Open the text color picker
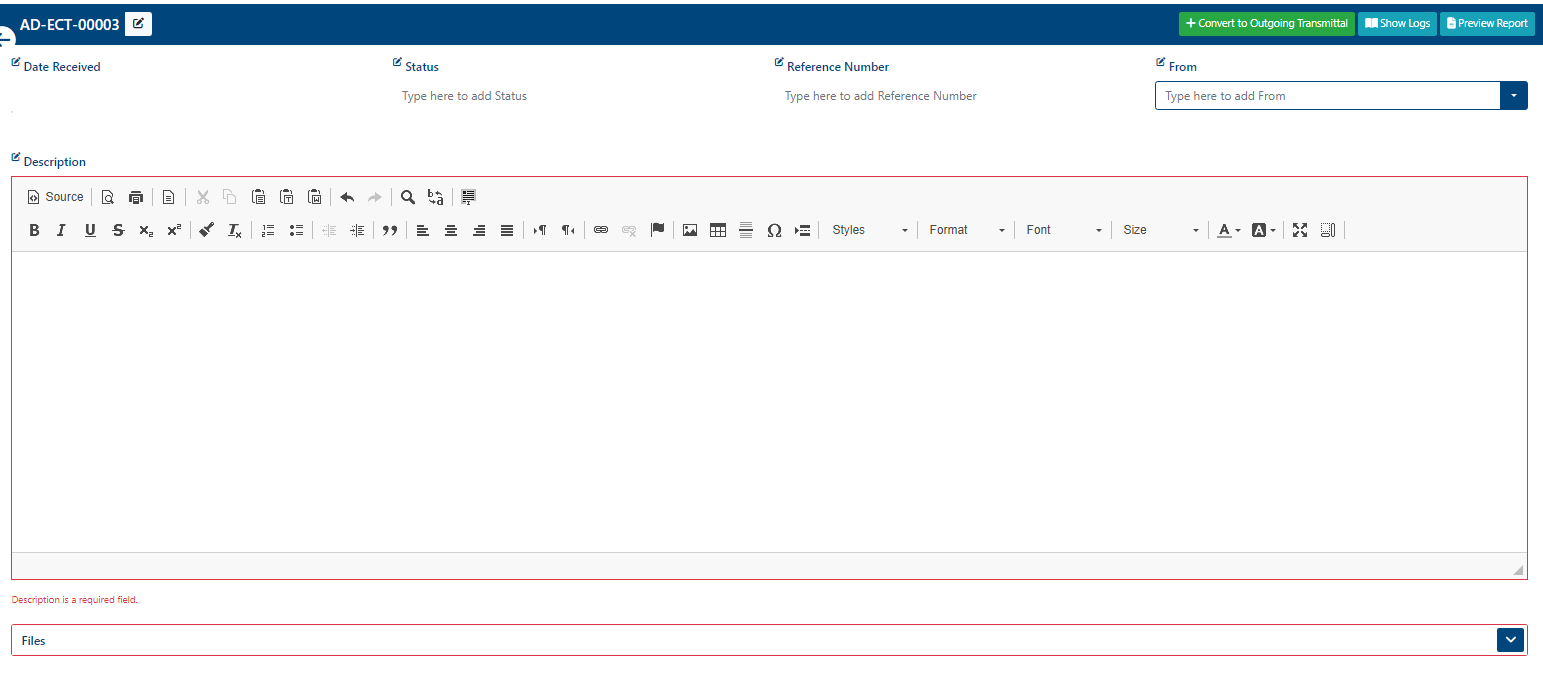Viewport: 1543px width, 678px height. click(1229, 230)
